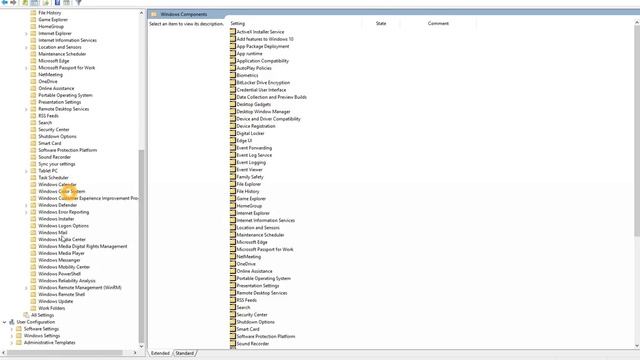Click folder icon beside Windows Update in tree

coord(33,301)
